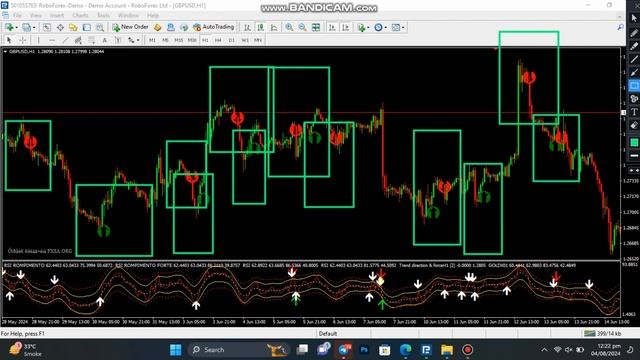Switch to M15 timeframe
Viewport: 640px width, 360px height.
click(178, 40)
